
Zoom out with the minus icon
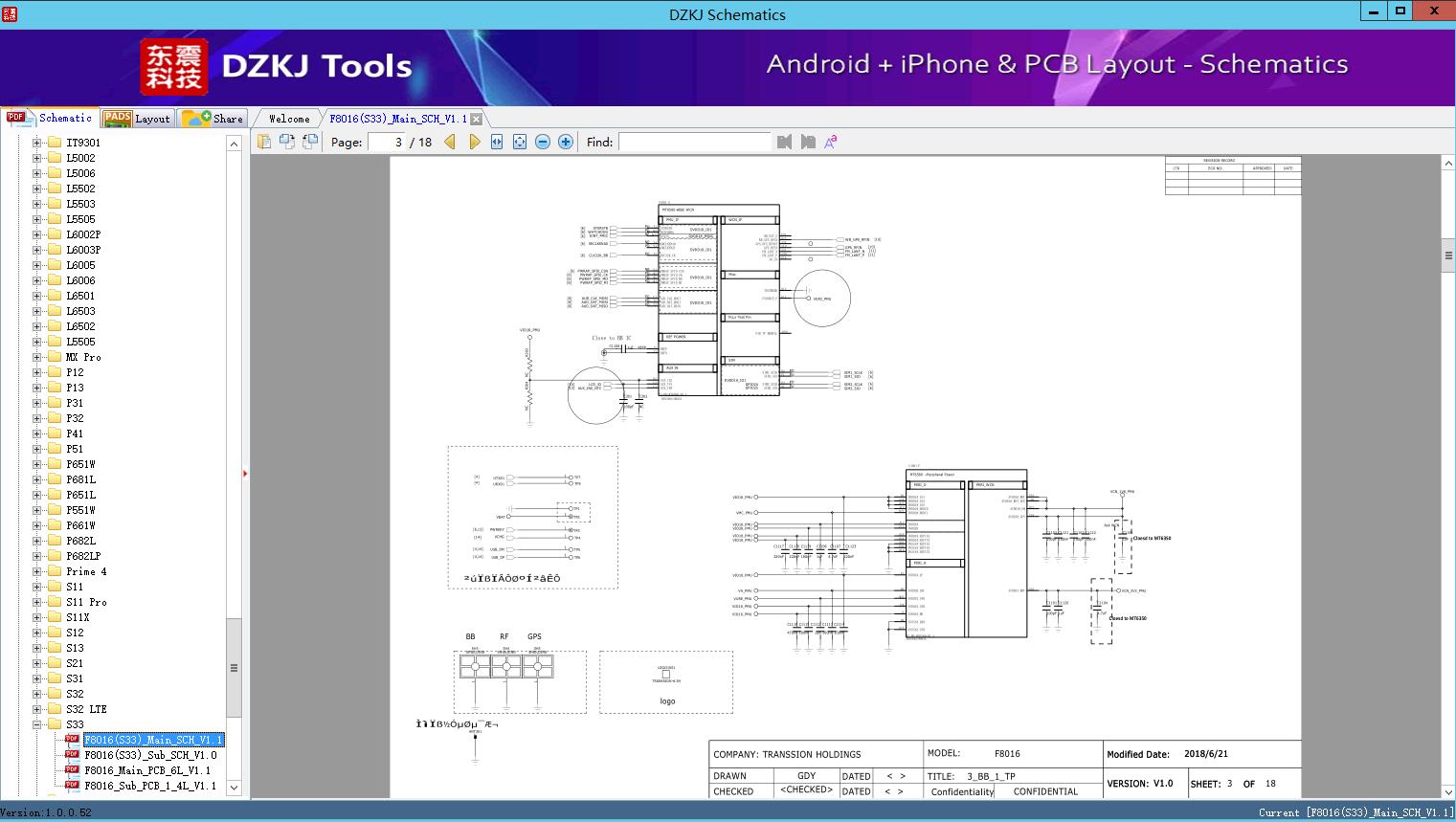pyautogui.click(x=543, y=142)
